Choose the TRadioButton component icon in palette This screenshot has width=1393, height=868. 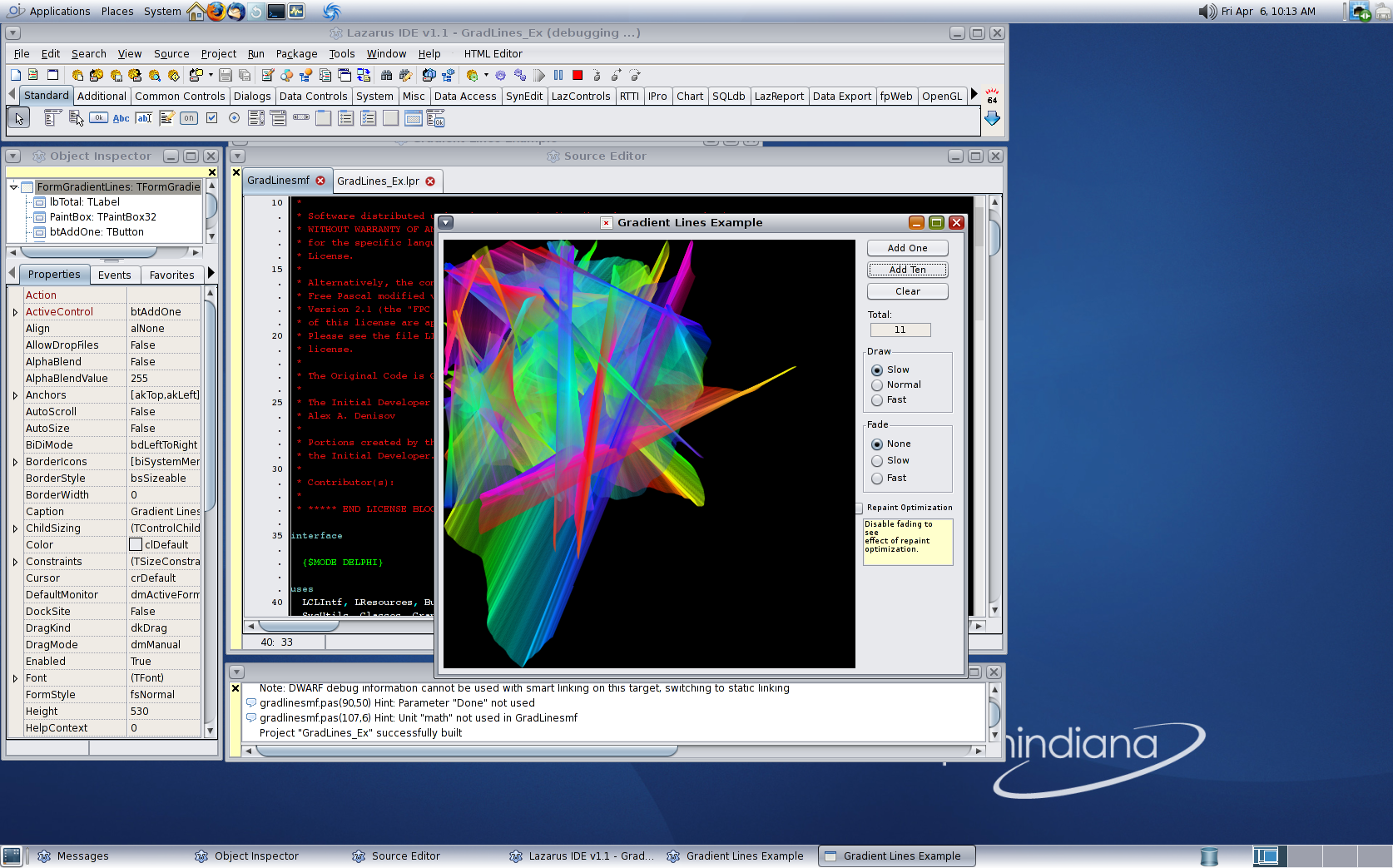click(234, 118)
